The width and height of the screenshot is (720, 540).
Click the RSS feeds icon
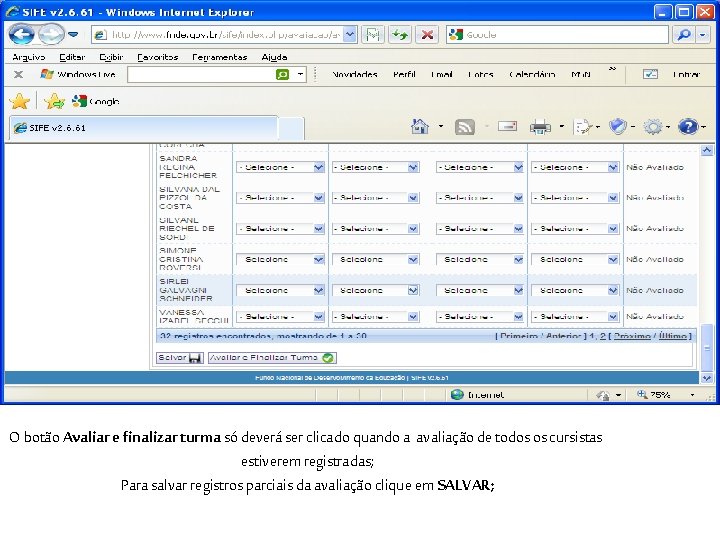click(465, 127)
